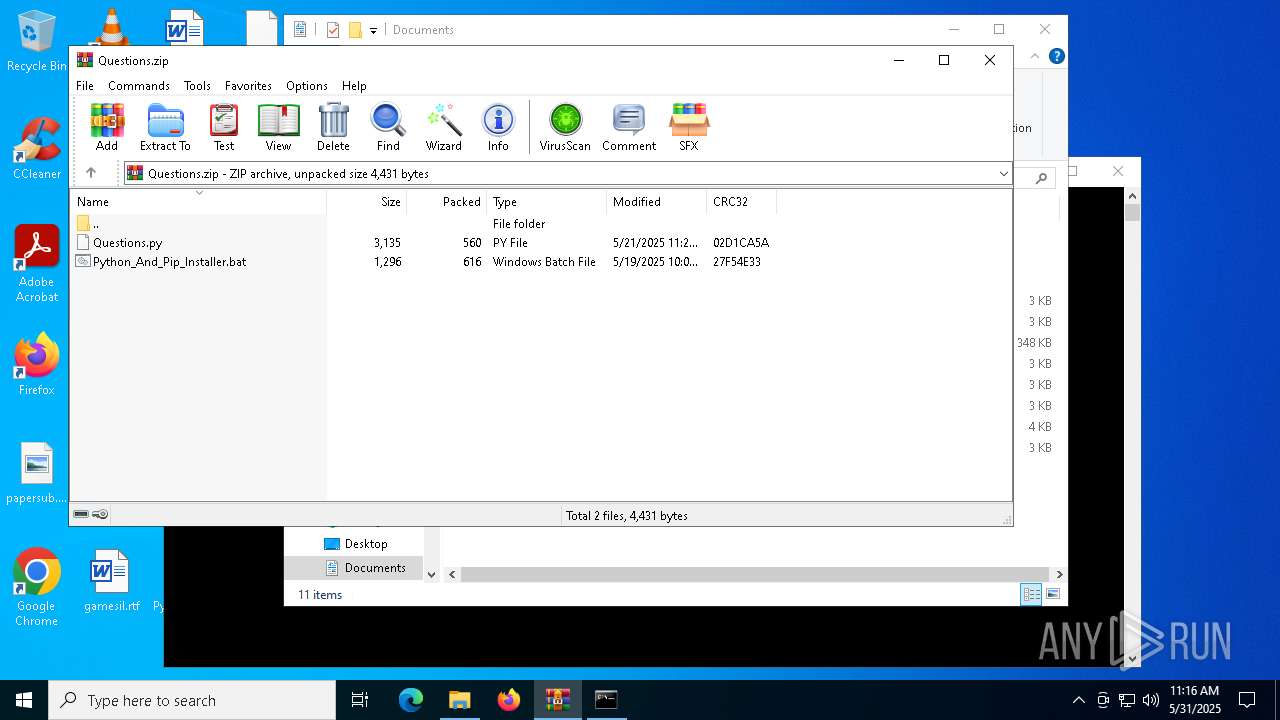Sort by the Type column header

point(547,202)
